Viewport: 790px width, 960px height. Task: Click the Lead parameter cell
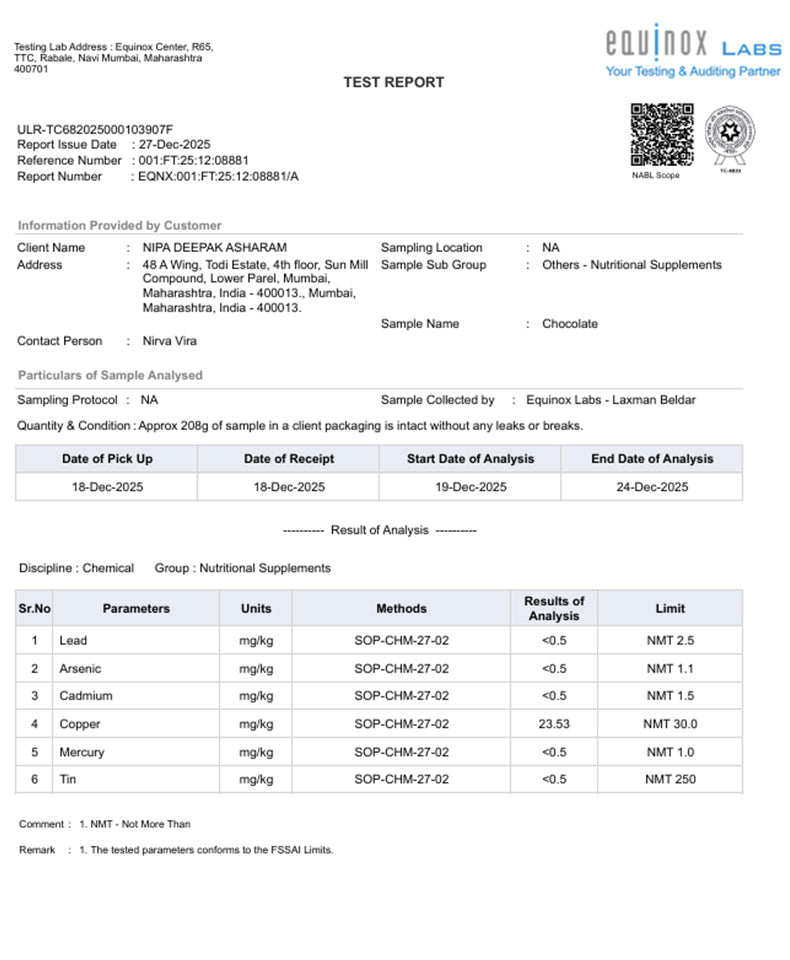click(74, 641)
